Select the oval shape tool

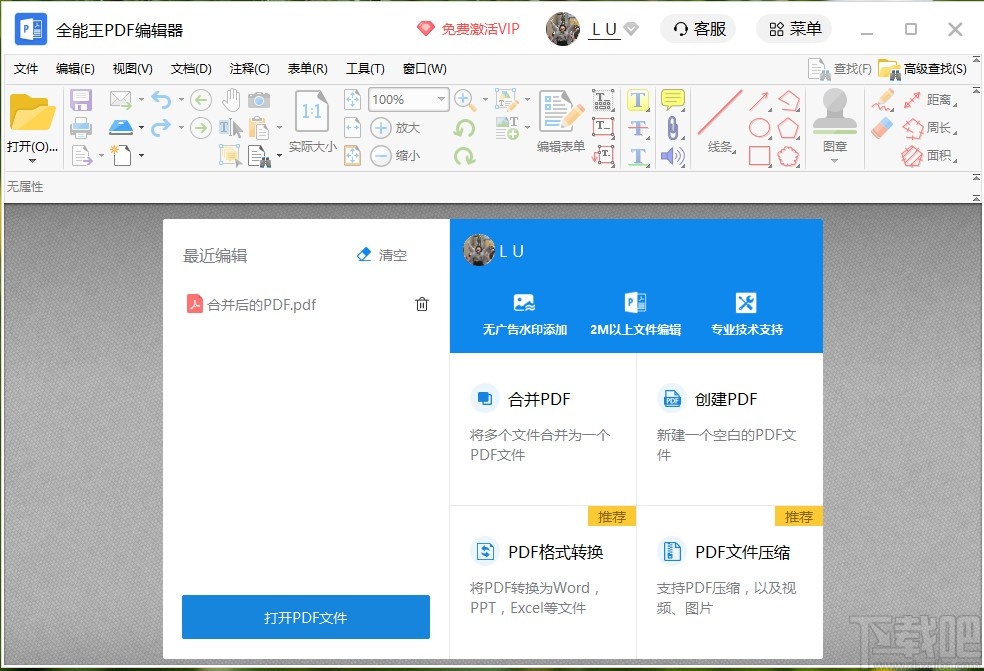coord(759,128)
